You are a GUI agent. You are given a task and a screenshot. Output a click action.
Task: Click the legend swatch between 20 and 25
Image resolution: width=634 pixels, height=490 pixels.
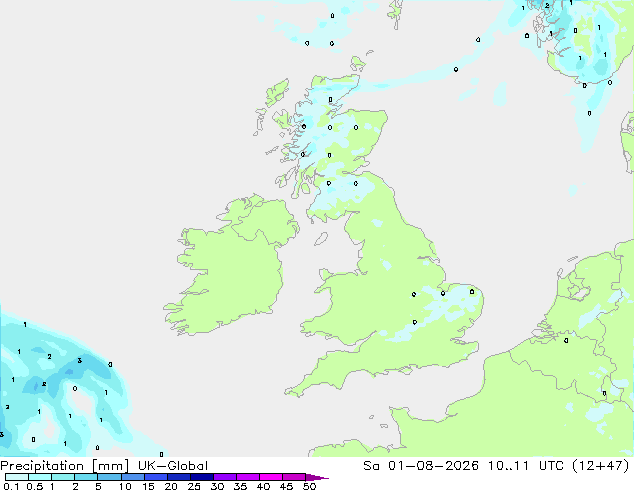(179, 477)
